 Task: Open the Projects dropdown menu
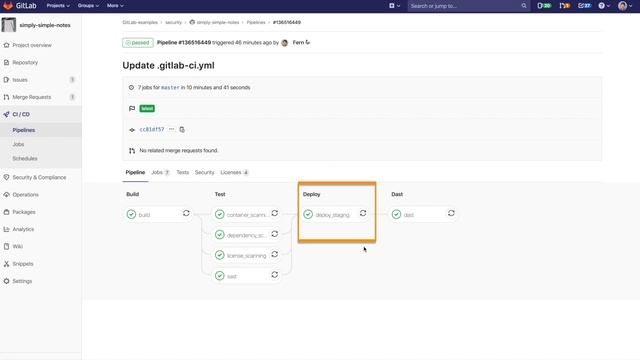(58, 6)
